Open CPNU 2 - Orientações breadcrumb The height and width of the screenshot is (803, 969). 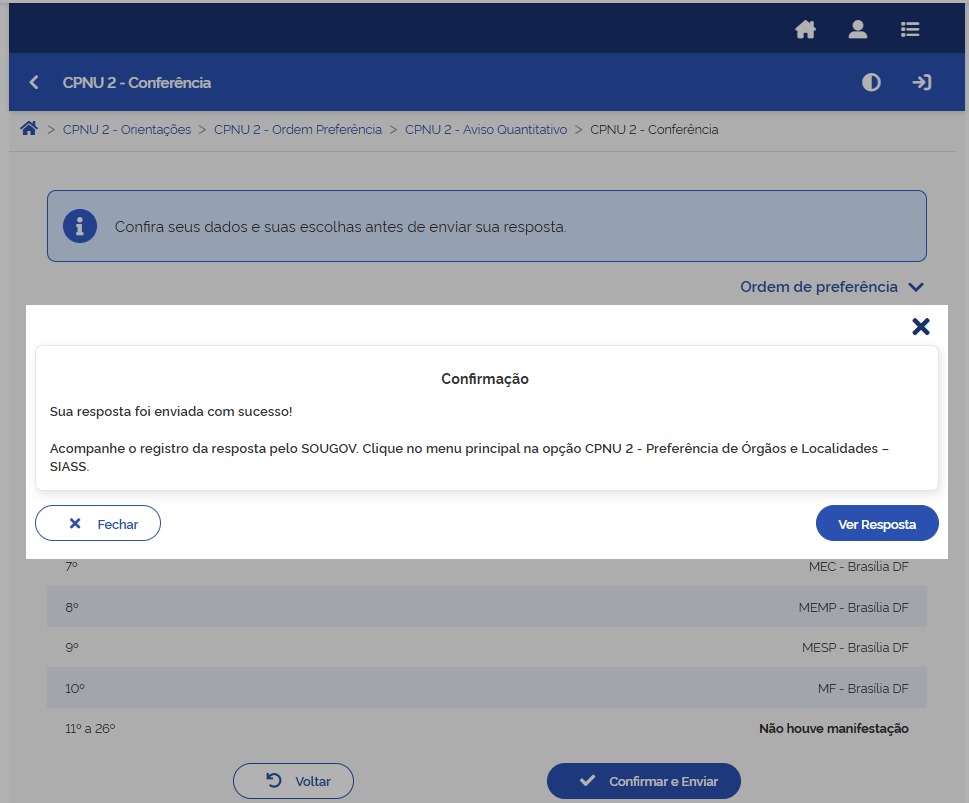[127, 129]
